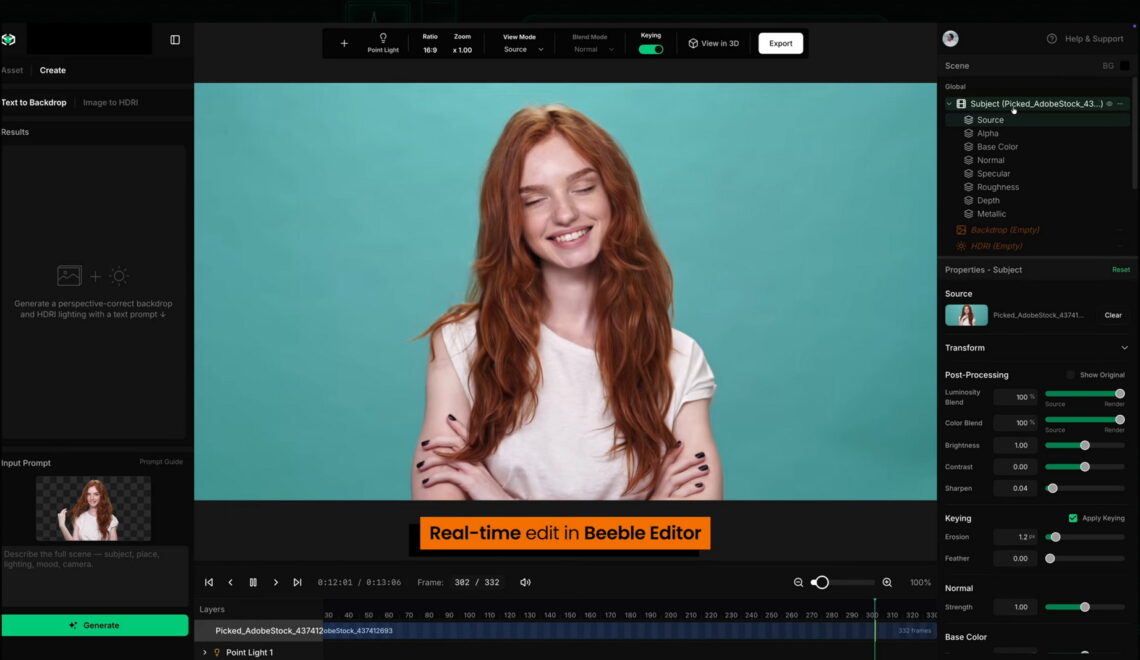Screen dimensions: 1140x660
Task: Switch to the Image to HDRI tab
Action: 110,102
